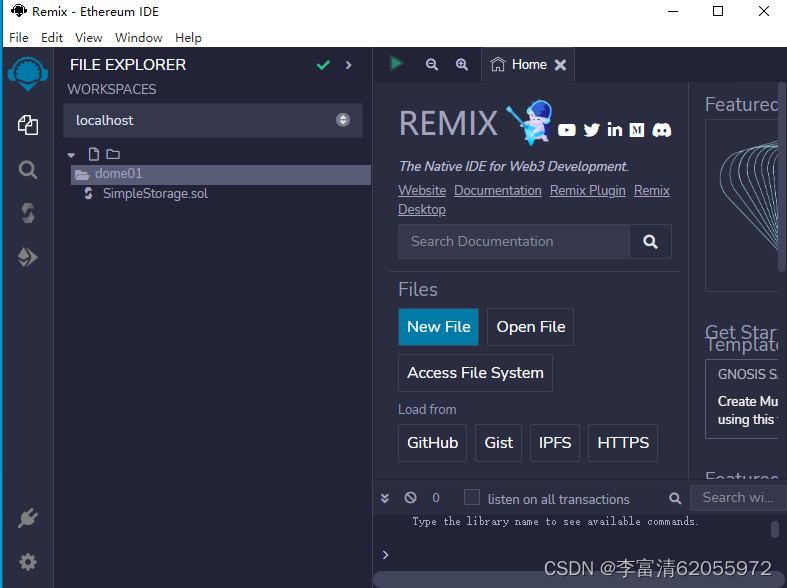Collapse the workspace root tree arrow

(71, 155)
